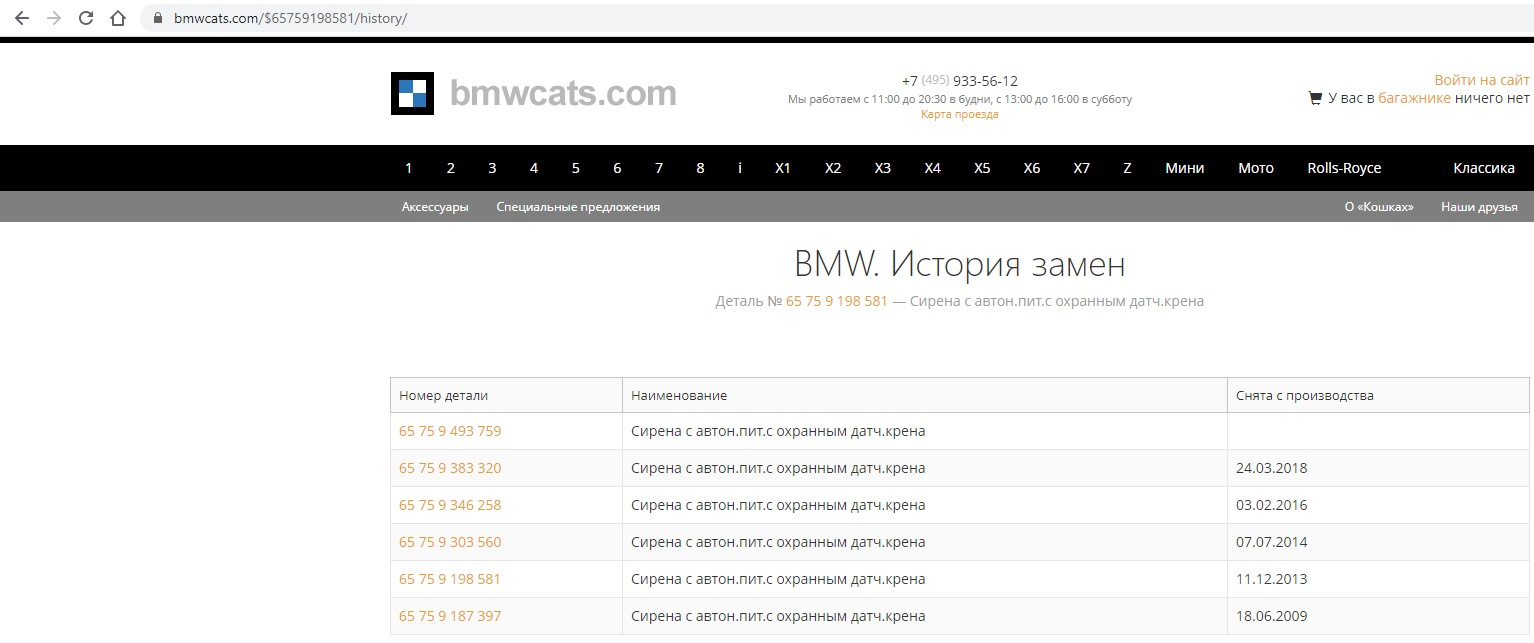Viewport: 1534px width, 643px height.
Task: Select series 4 in navigation
Action: pos(534,168)
